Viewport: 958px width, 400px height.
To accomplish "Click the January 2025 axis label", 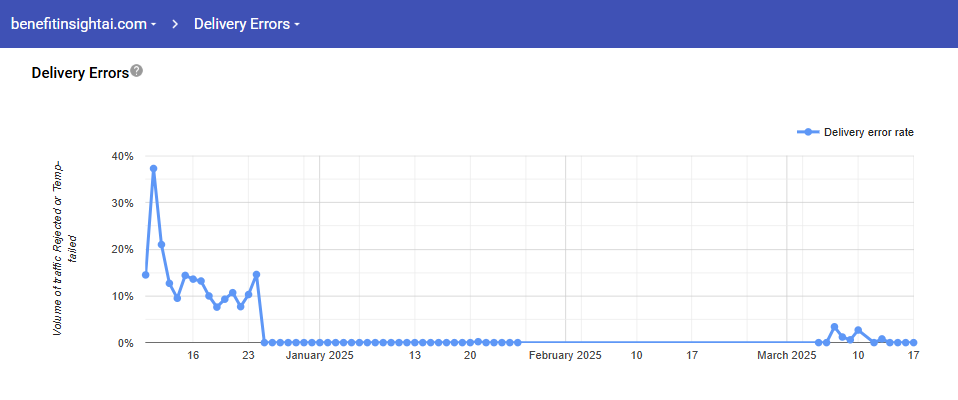I will pyautogui.click(x=319, y=355).
